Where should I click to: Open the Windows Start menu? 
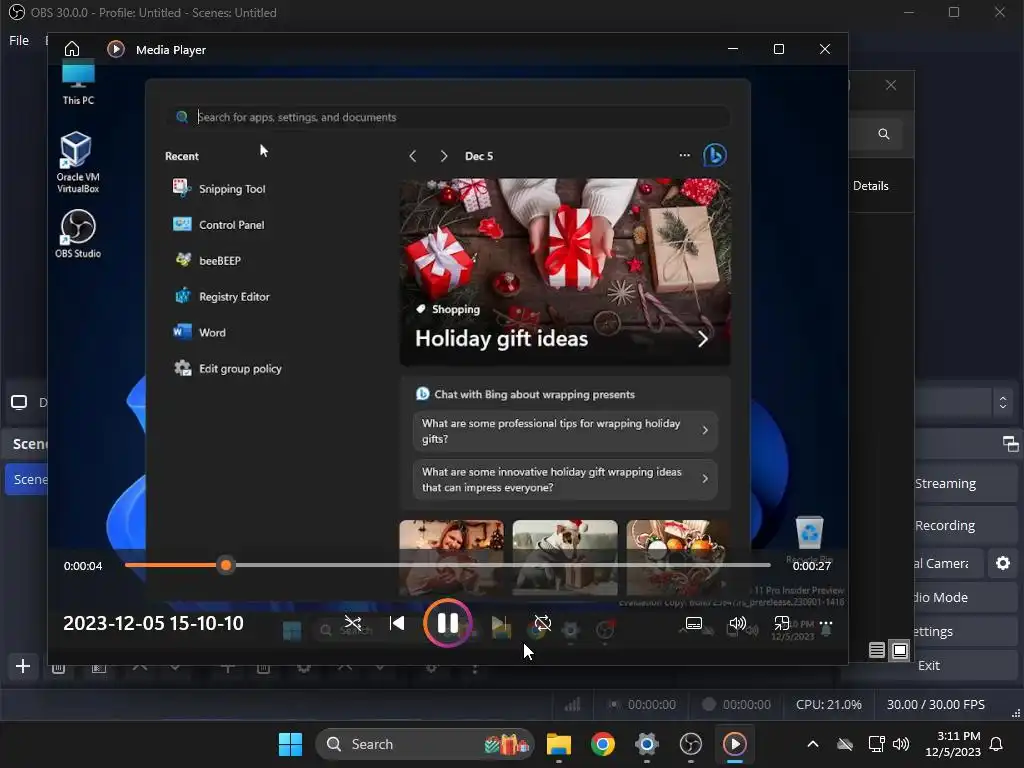[x=290, y=744]
